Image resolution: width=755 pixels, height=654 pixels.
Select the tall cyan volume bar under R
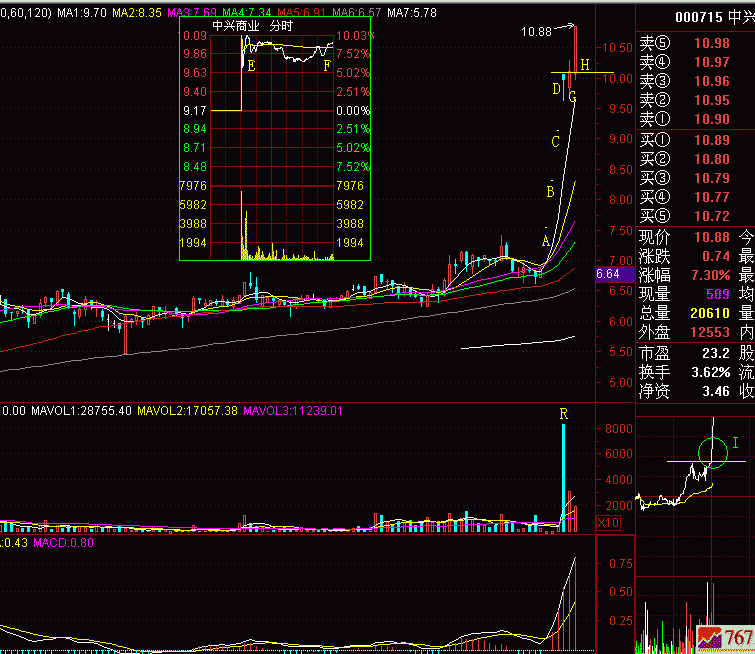[x=564, y=470]
